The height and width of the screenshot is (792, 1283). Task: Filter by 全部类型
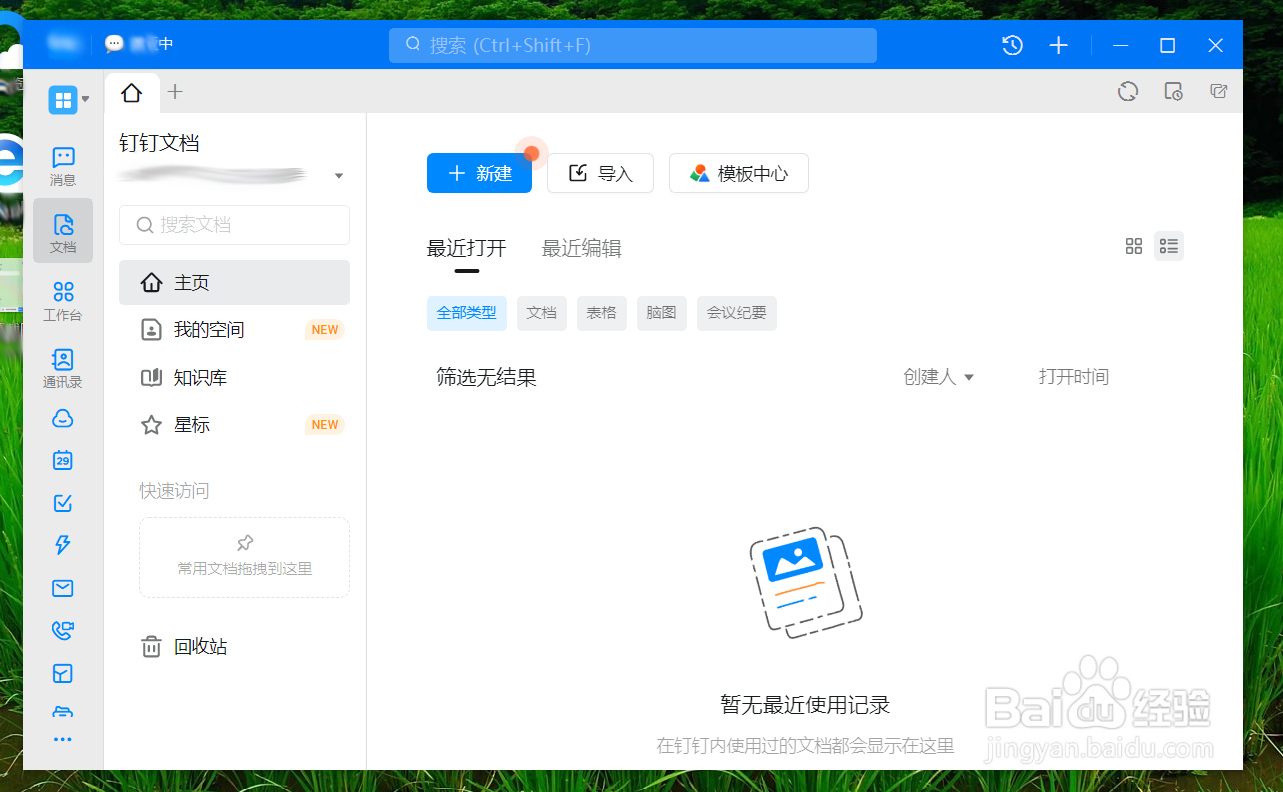[x=467, y=313]
